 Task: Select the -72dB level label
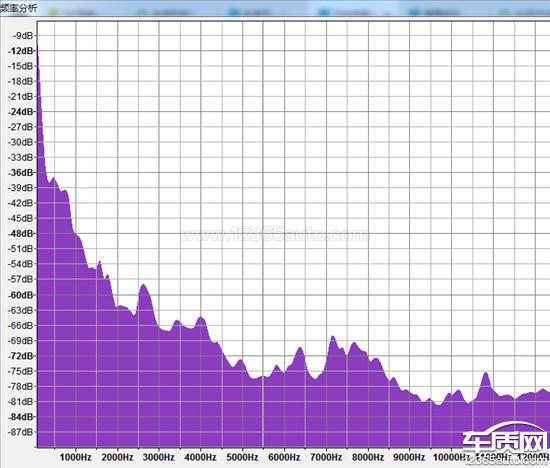coord(21,356)
